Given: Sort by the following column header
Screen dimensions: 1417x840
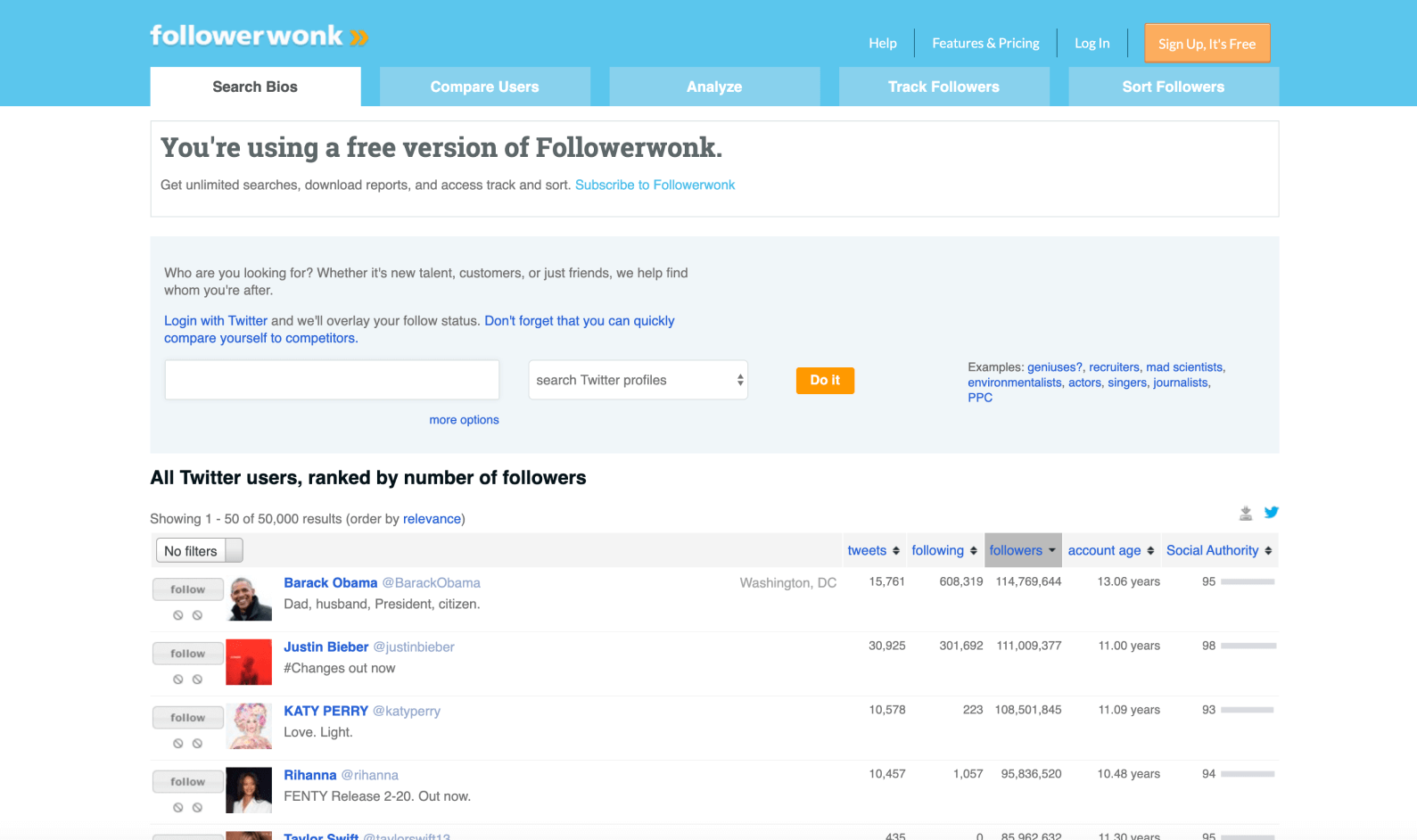Looking at the screenshot, I should pyautogui.click(x=937, y=550).
